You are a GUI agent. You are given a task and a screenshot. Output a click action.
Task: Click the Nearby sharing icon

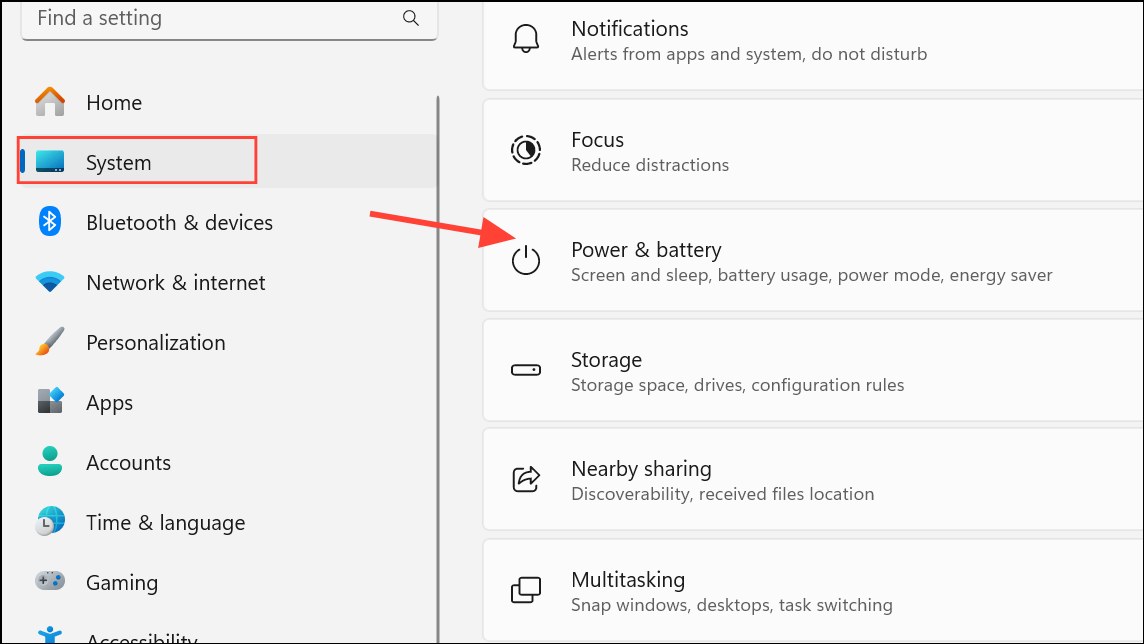(x=526, y=479)
